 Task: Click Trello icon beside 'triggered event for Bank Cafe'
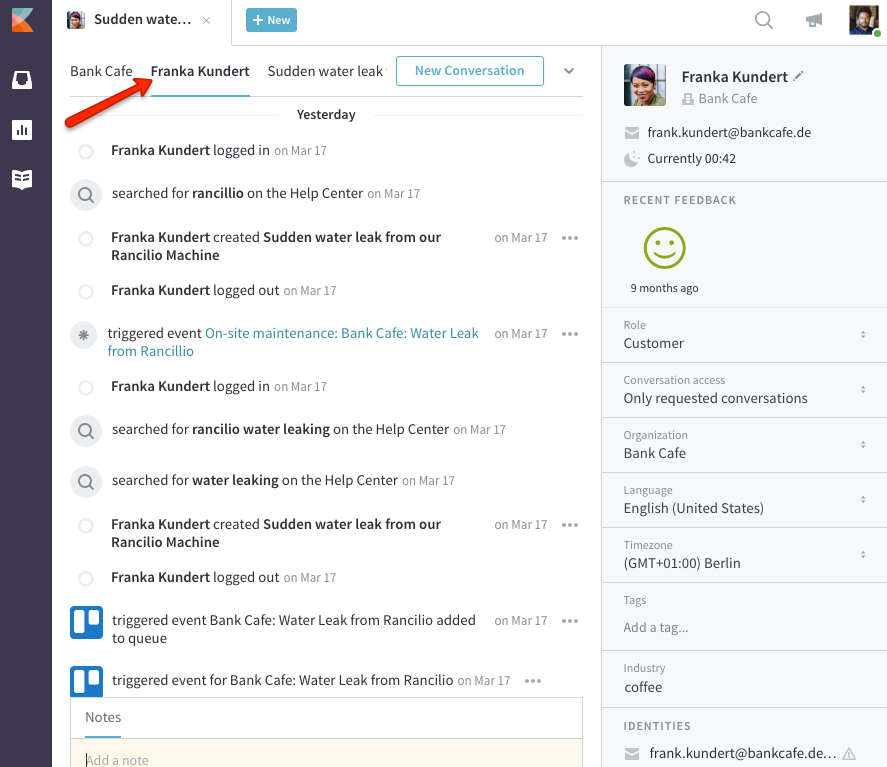[87, 682]
